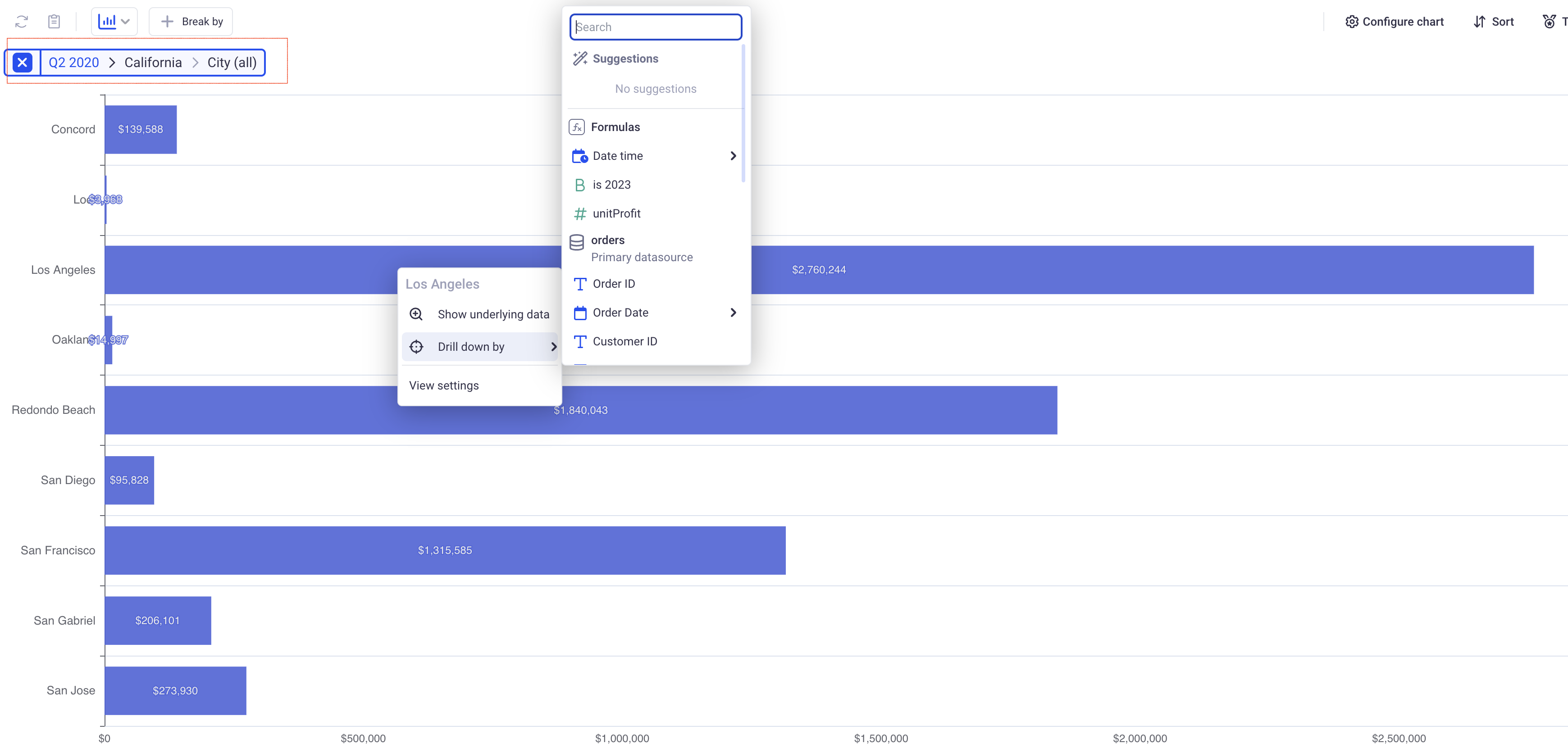Open the bar chart type selector
This screenshot has width=1568, height=752.
click(114, 22)
